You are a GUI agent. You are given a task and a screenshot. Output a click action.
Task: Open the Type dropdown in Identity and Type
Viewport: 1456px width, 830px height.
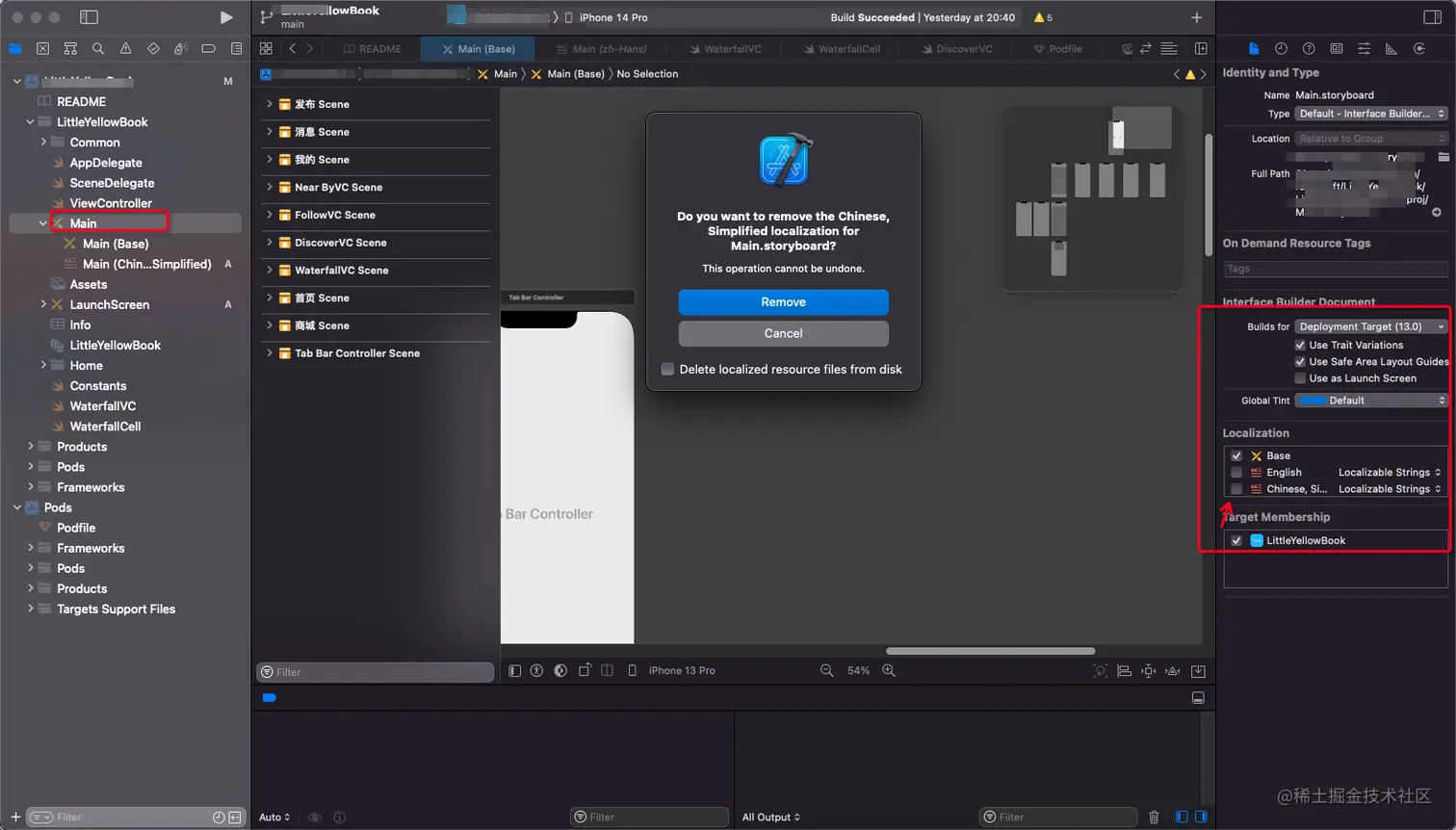click(1371, 114)
